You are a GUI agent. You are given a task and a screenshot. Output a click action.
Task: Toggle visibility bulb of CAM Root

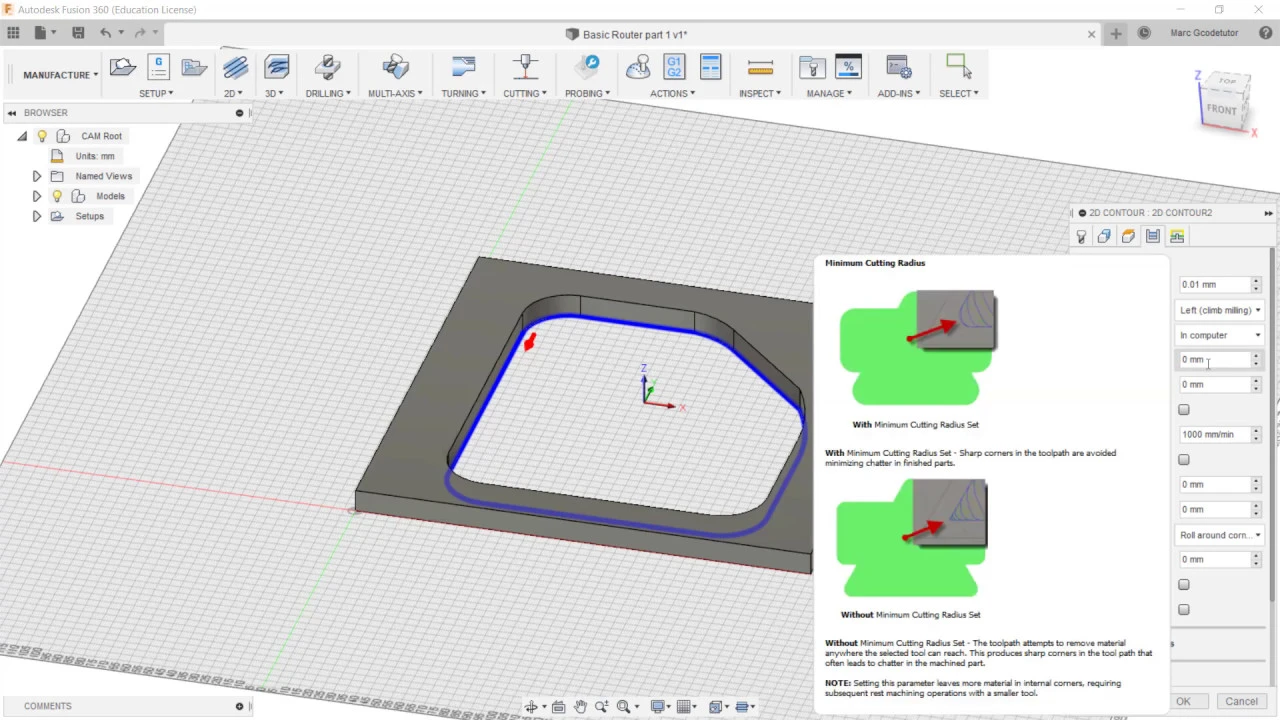pos(42,136)
